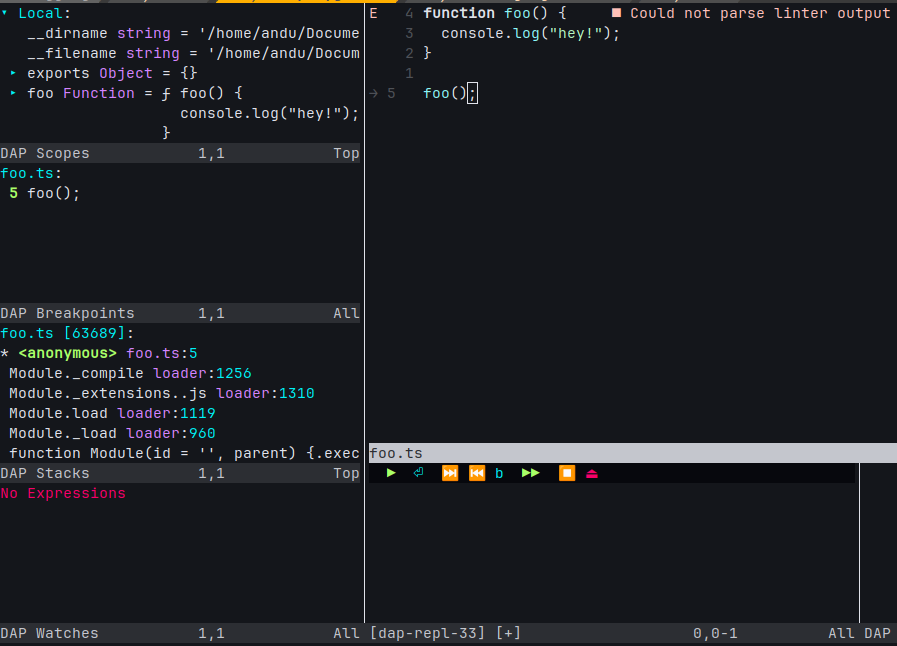Focus the DAP Watches panel statusline
Viewport: 897px width, 646px height.
[180, 633]
